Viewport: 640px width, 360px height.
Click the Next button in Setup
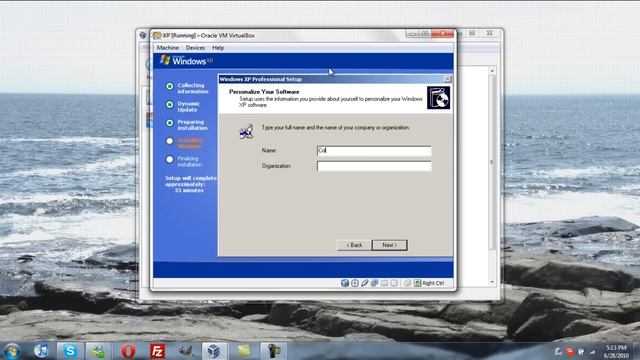390,245
